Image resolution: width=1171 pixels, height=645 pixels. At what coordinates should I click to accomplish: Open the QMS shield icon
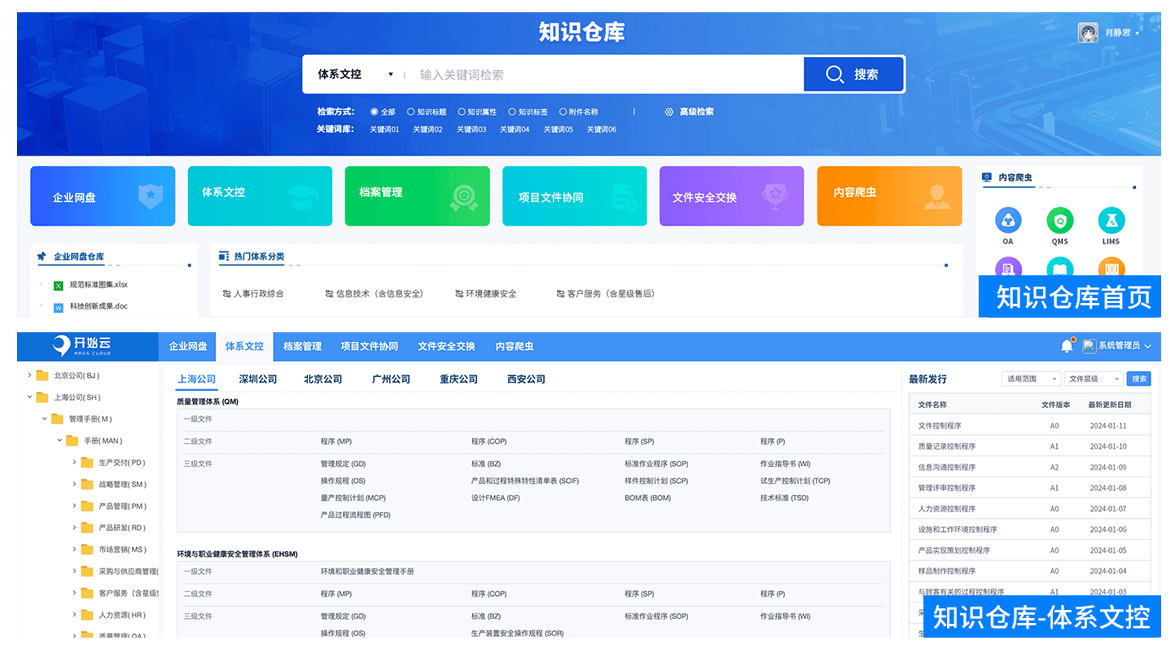click(x=1059, y=220)
